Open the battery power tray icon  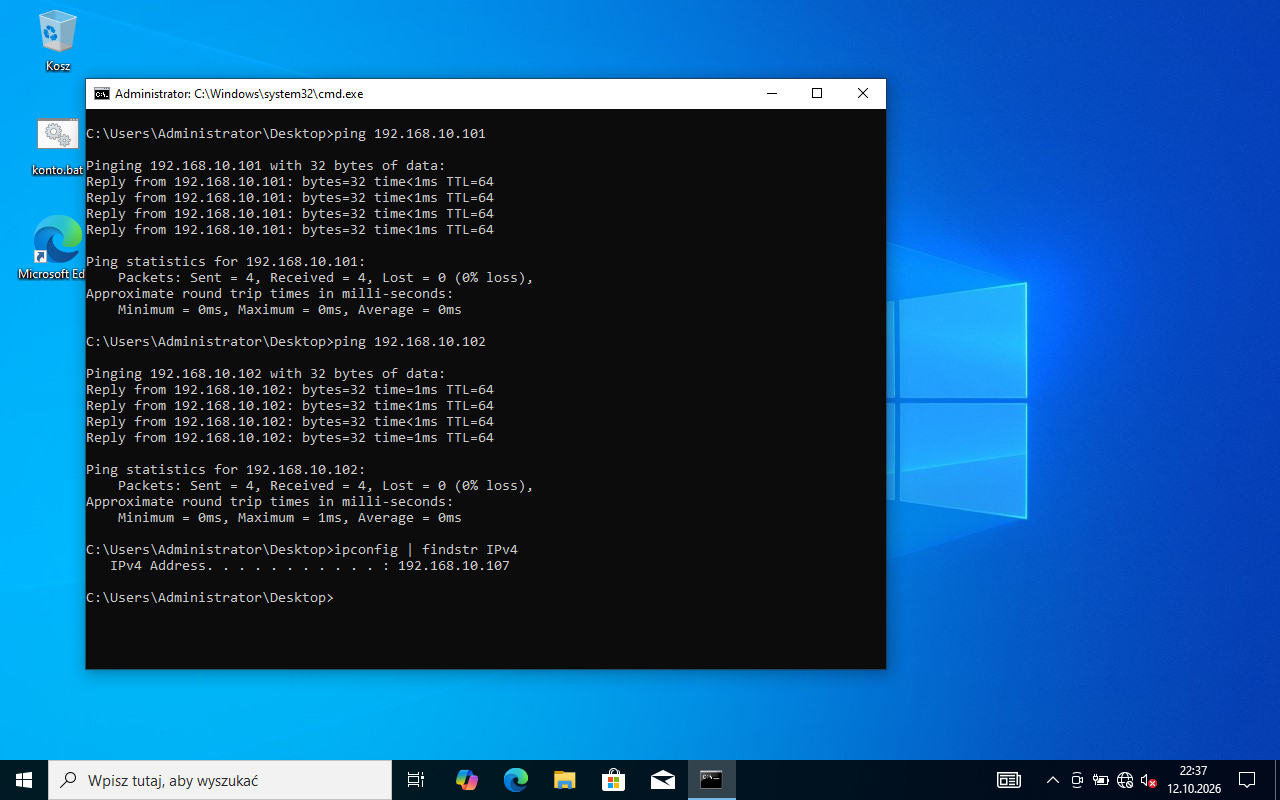(x=1101, y=780)
